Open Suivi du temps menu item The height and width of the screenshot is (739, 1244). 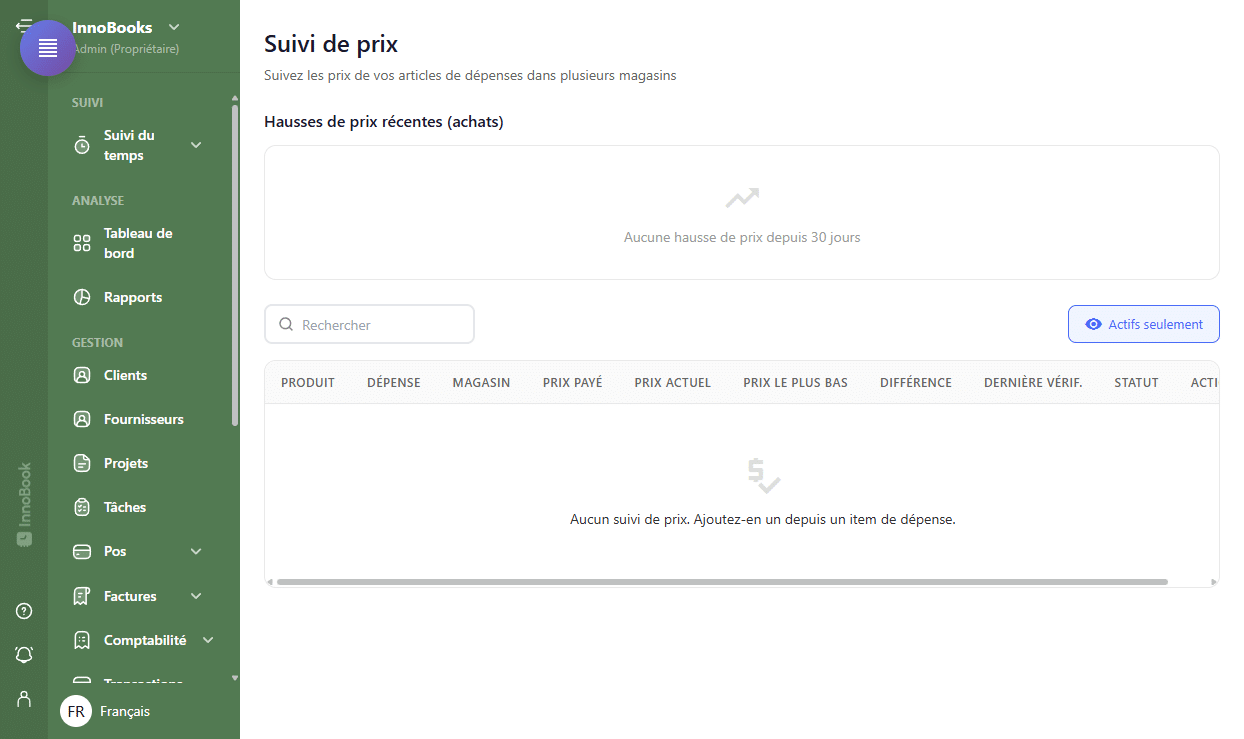point(138,145)
